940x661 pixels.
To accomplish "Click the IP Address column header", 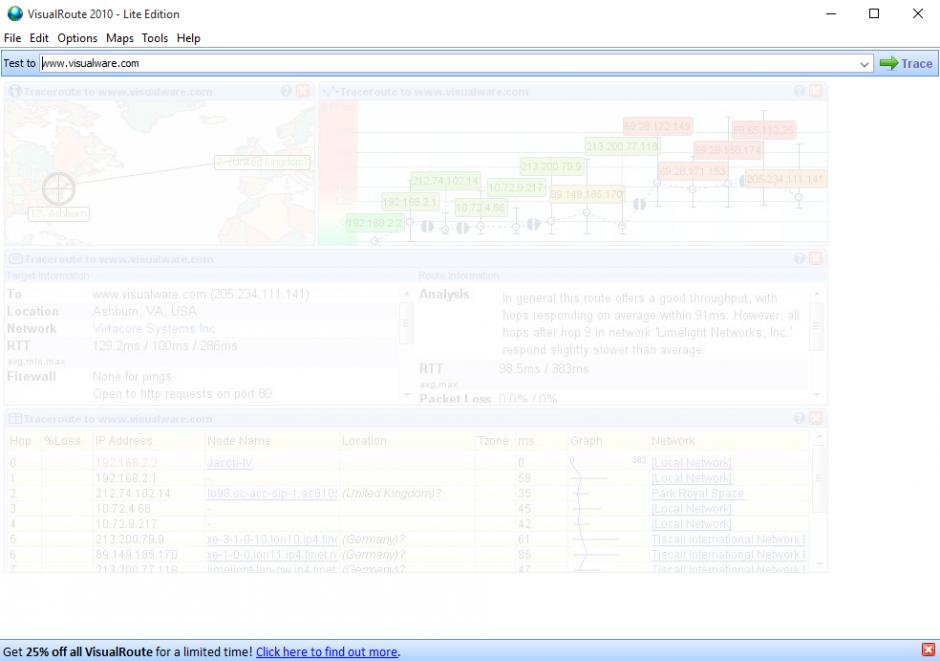I will pyautogui.click(x=123, y=441).
